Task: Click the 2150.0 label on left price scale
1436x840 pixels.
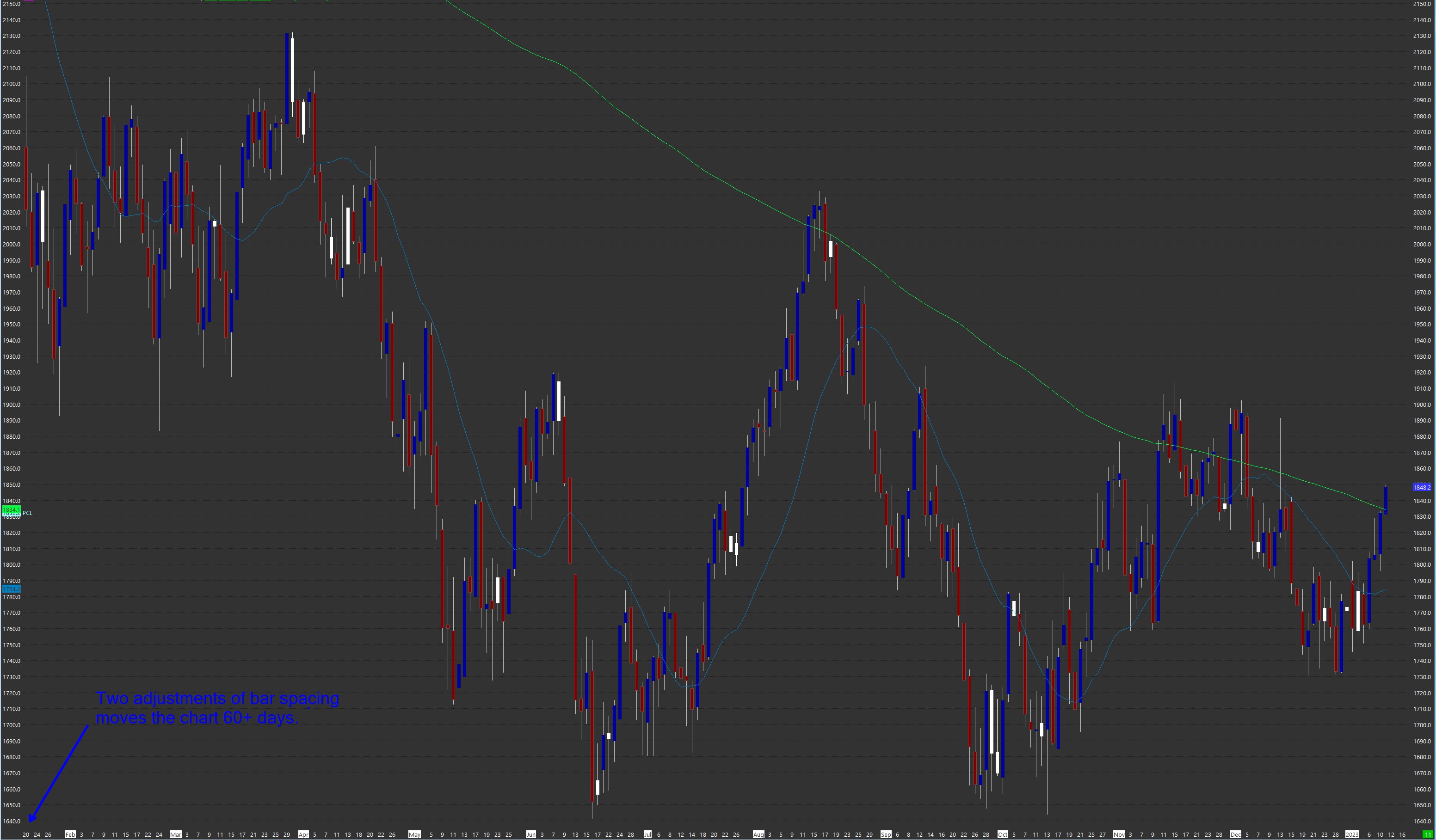Action: (x=12, y=4)
